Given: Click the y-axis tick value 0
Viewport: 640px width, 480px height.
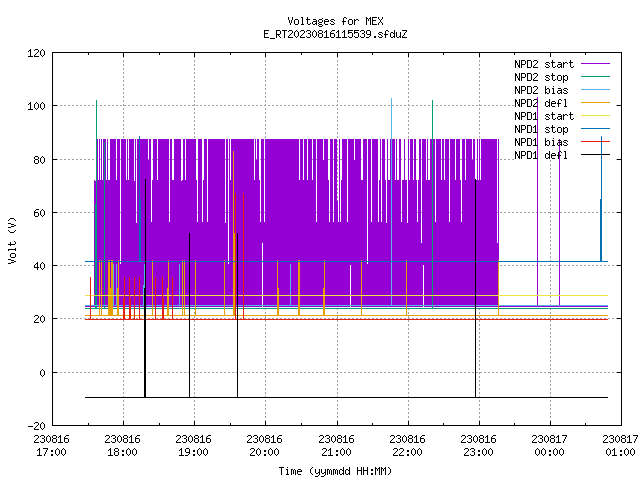Looking at the screenshot, I should tap(42, 373).
